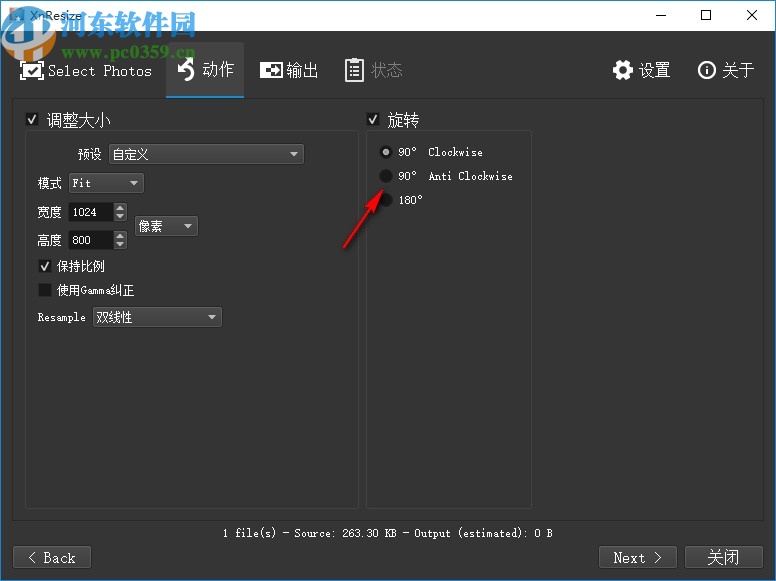
Task: Open the 输出 tab
Action: point(289,70)
